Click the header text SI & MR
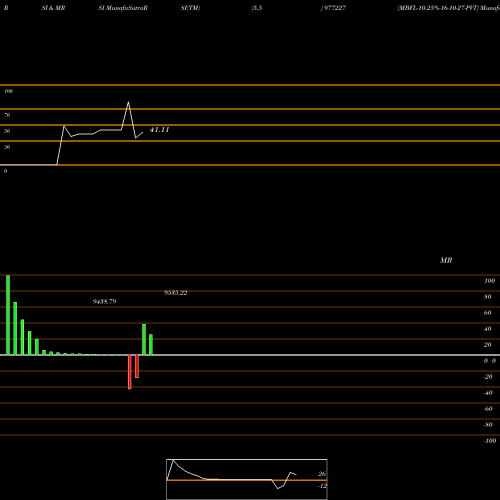500x500 pixels. pyautogui.click(x=53, y=8)
